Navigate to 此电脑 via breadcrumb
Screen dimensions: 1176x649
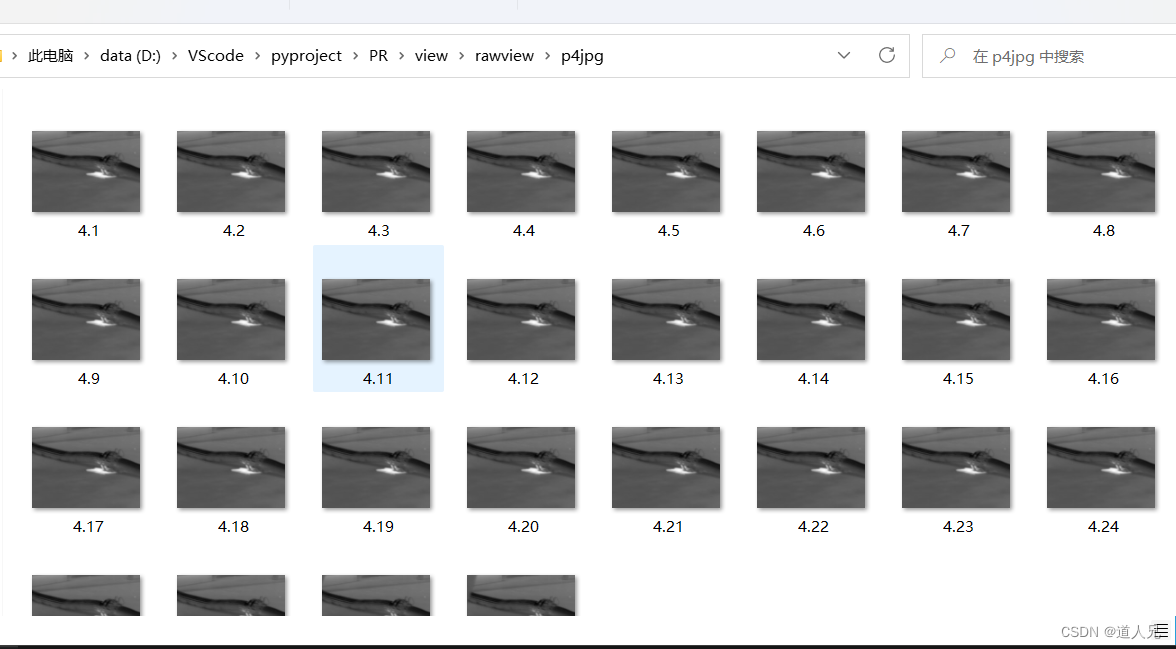[51, 56]
